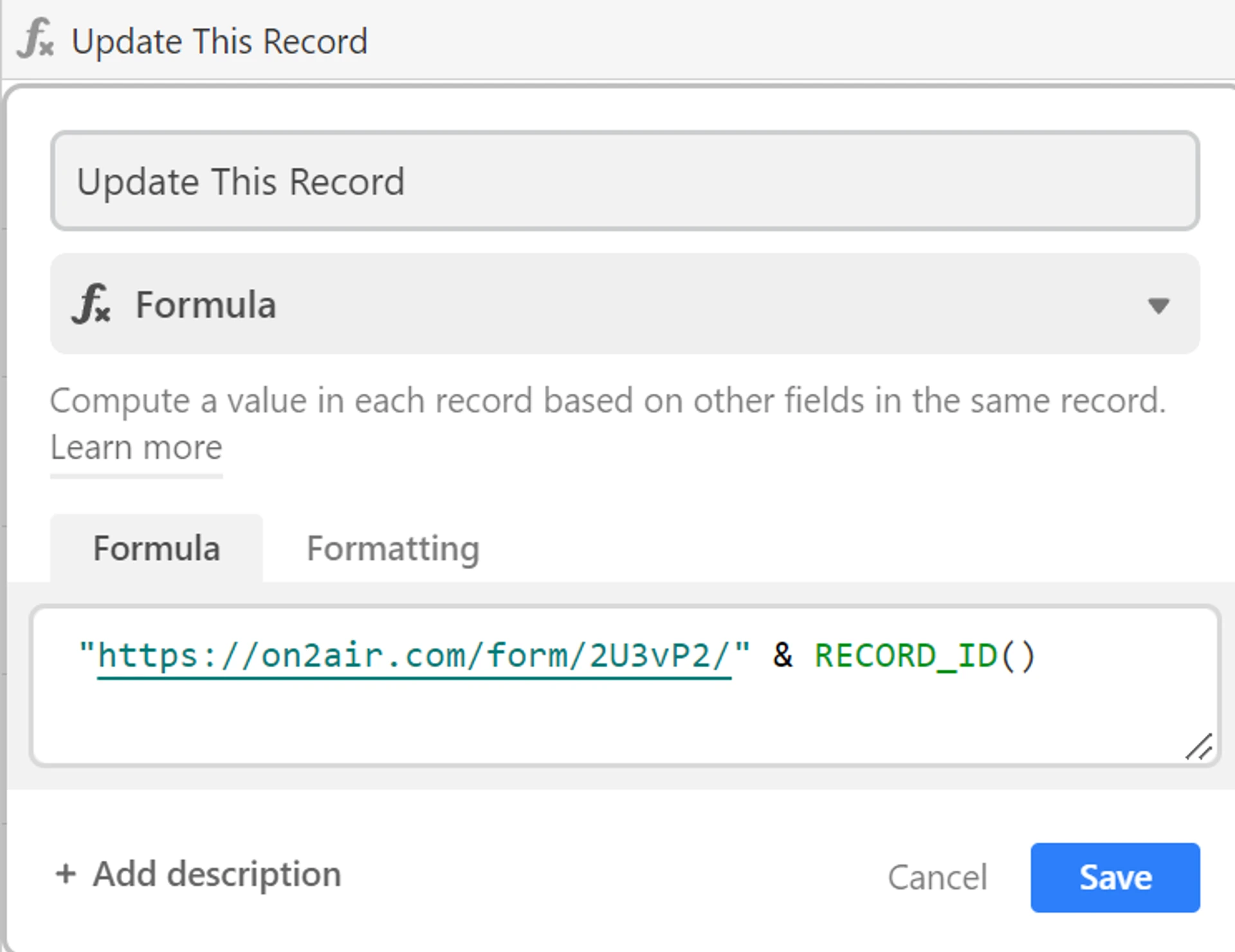Screen dimensions: 1235x952
Task: Click the formula fx icon beside the field type
Action: pos(91,304)
